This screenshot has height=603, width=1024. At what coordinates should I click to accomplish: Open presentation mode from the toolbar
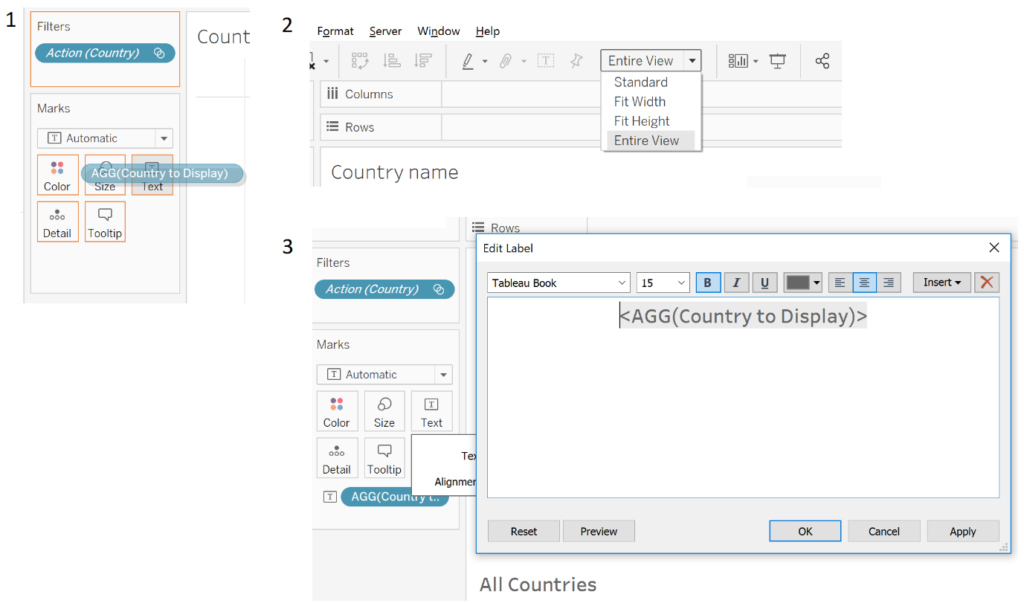point(777,61)
